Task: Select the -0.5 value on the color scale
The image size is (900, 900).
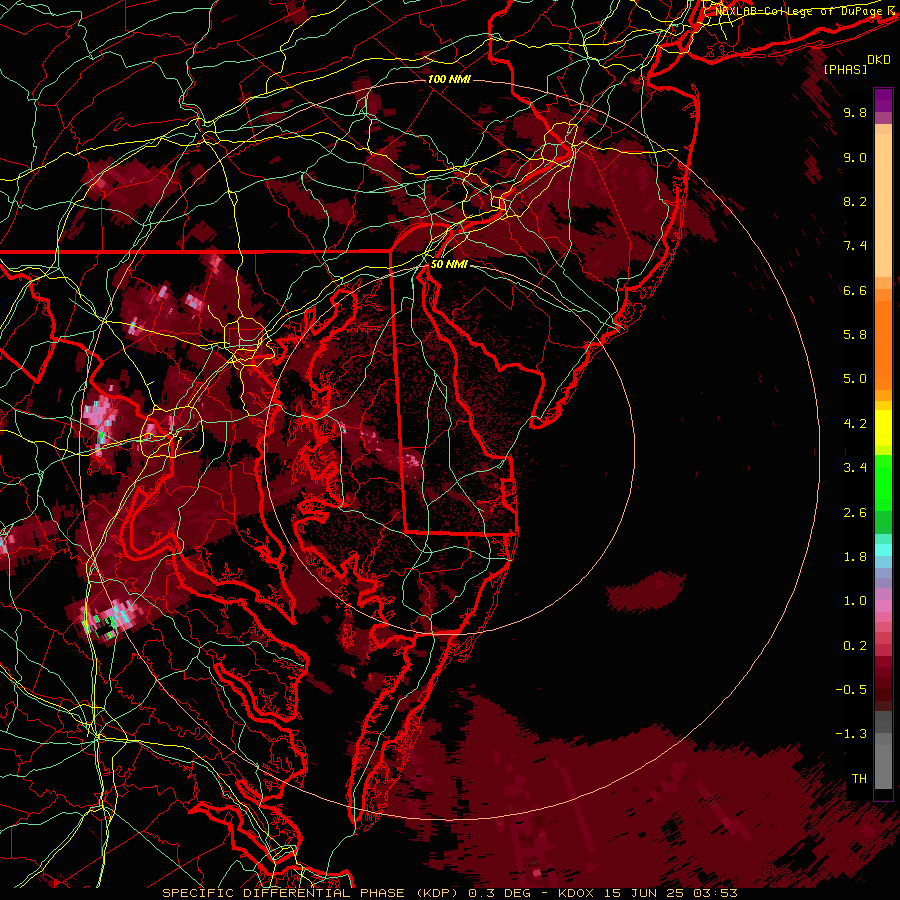Action: coord(851,690)
